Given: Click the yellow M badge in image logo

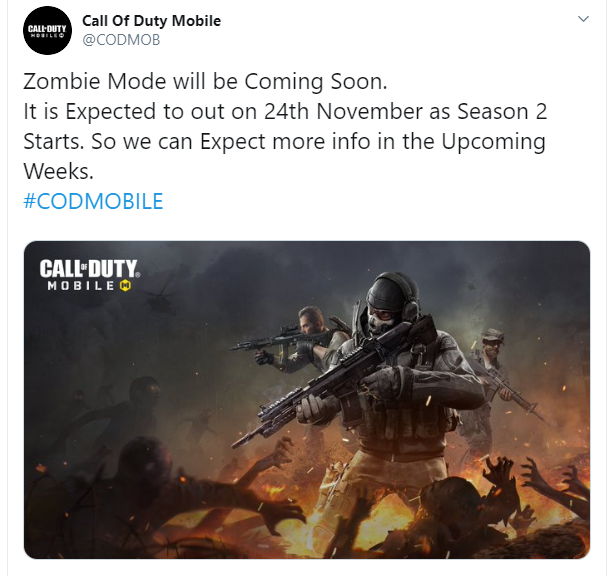Looking at the screenshot, I should (125, 286).
